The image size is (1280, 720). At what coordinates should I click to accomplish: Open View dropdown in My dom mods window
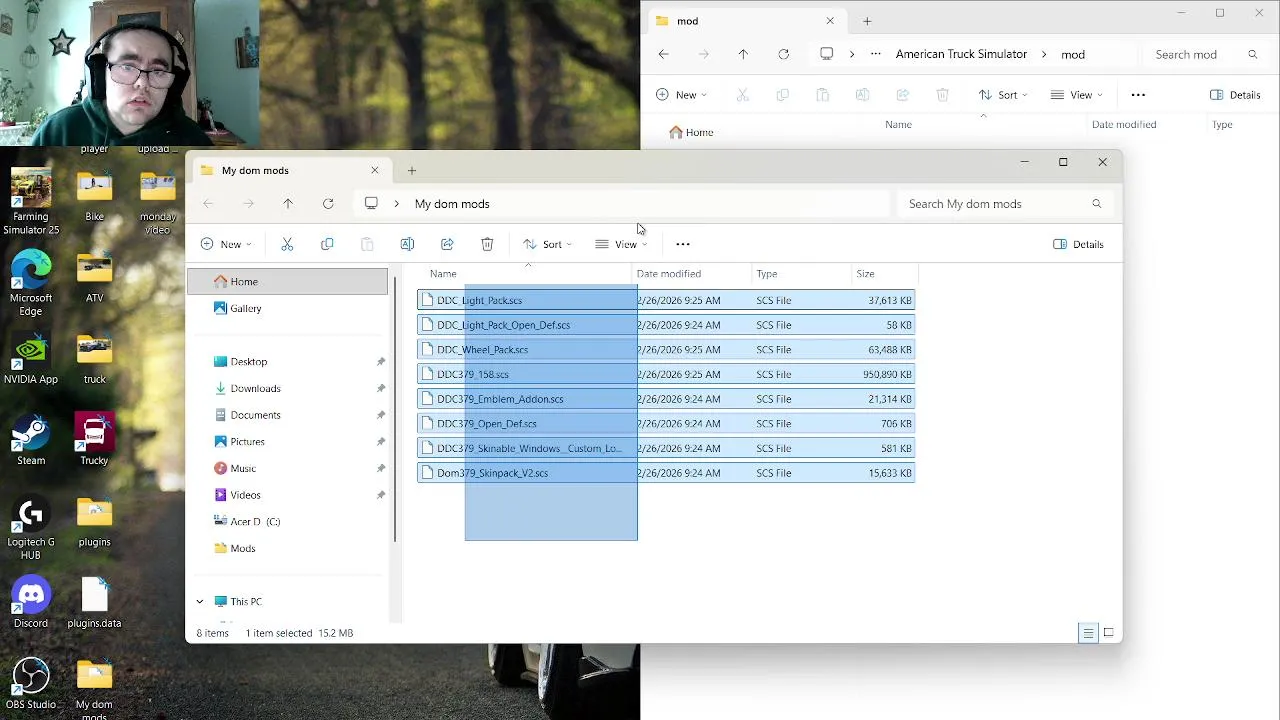[x=621, y=244]
